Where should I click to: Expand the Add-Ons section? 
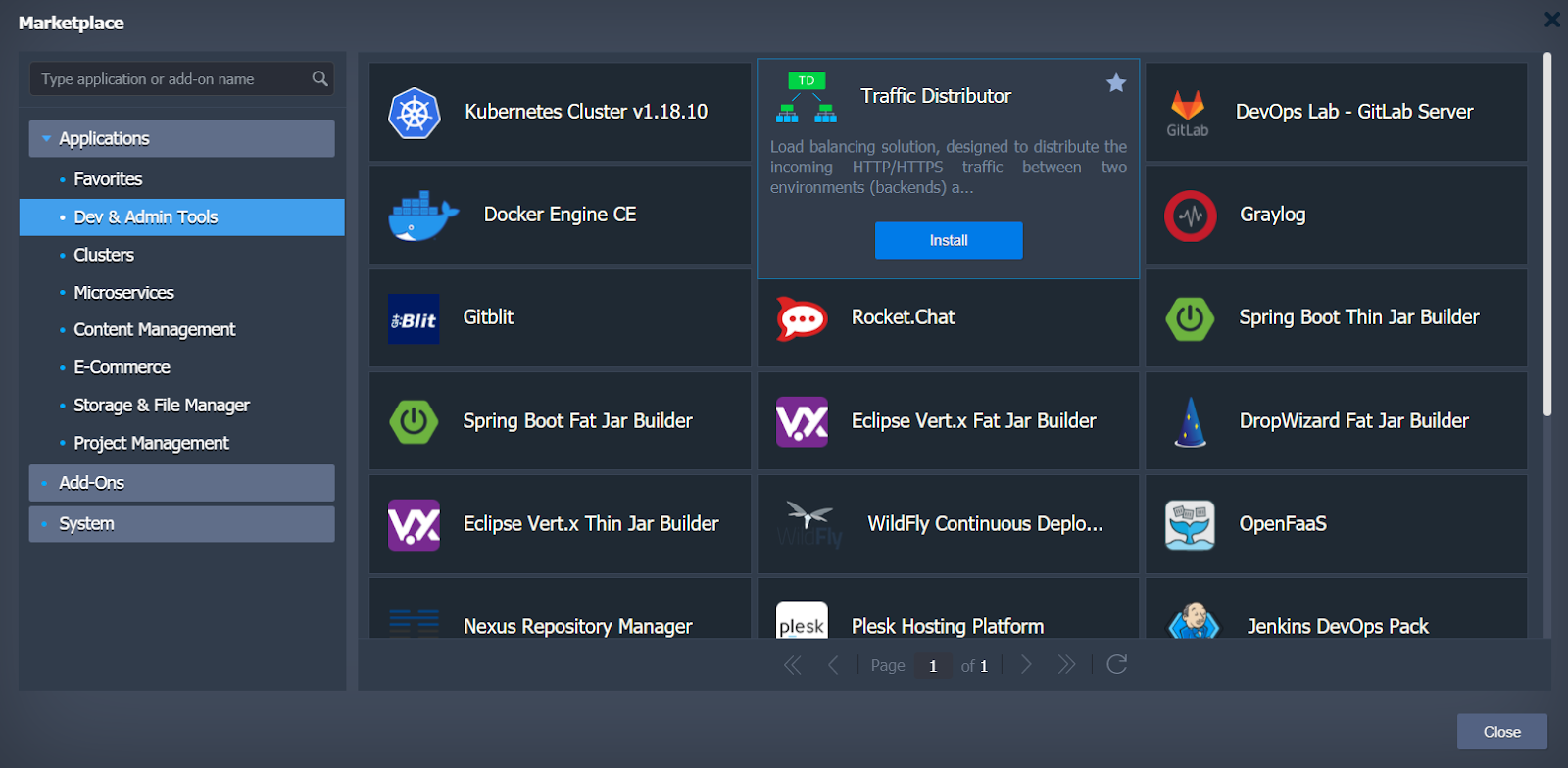(182, 483)
